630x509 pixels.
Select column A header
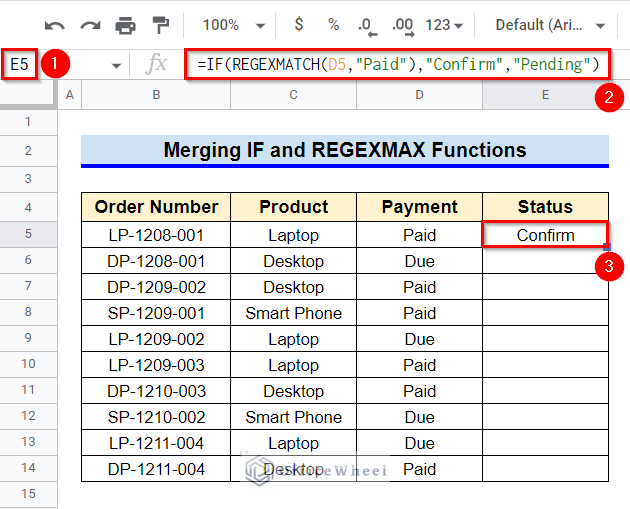[x=70, y=95]
